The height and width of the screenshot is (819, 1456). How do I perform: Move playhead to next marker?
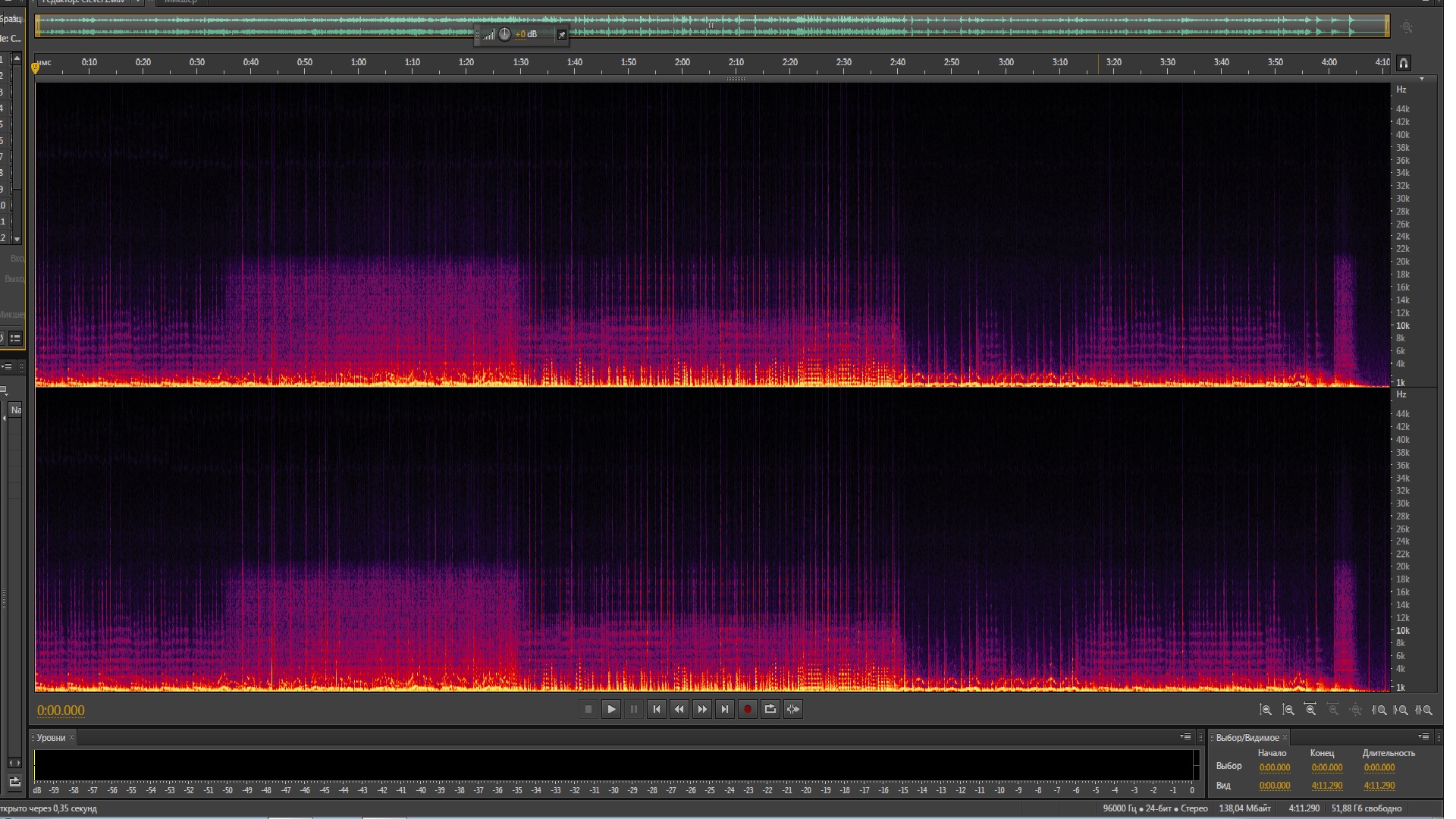click(x=725, y=709)
